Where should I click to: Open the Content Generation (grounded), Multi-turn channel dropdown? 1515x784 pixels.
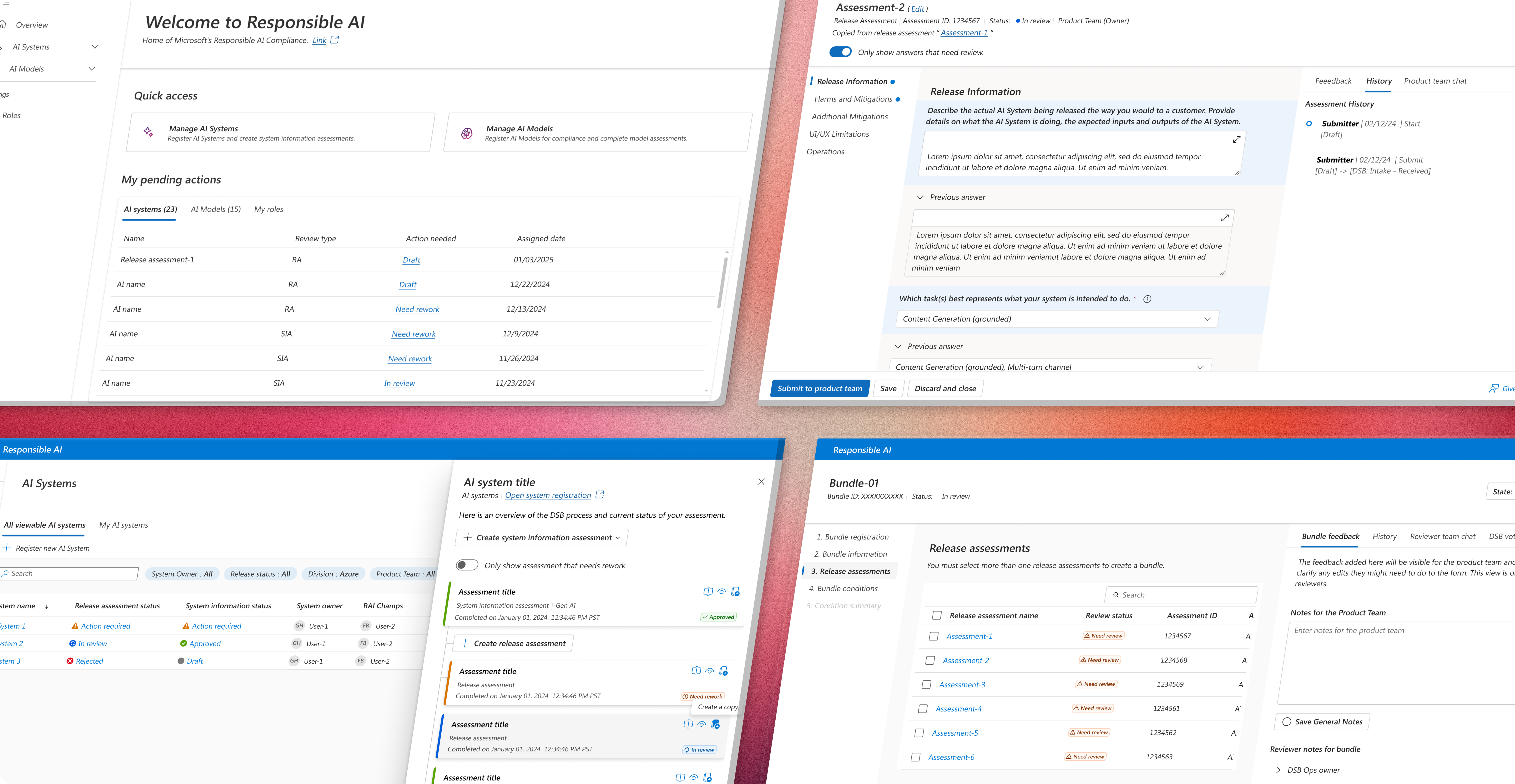pyautogui.click(x=1051, y=365)
